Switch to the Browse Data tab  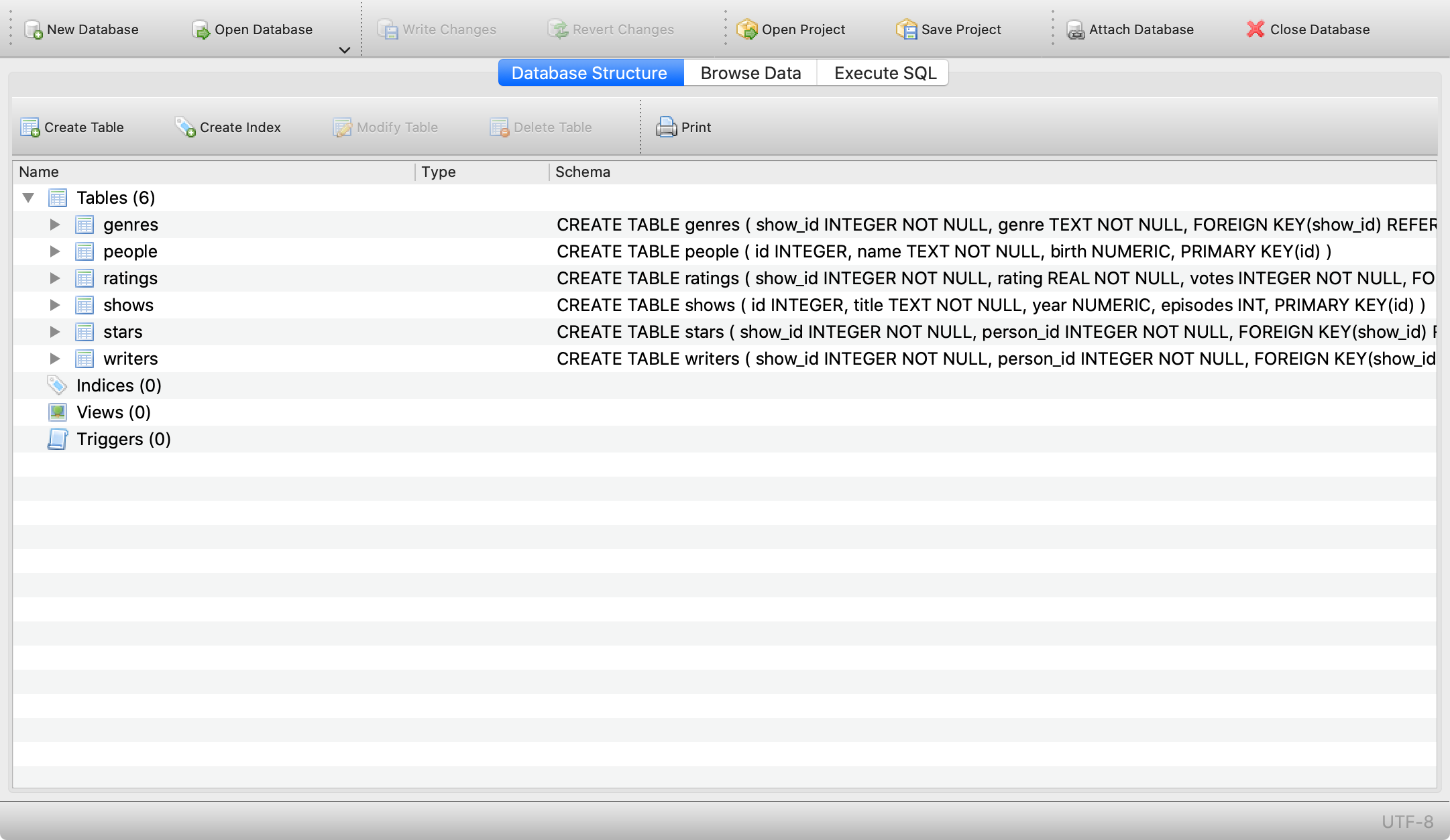[750, 73]
